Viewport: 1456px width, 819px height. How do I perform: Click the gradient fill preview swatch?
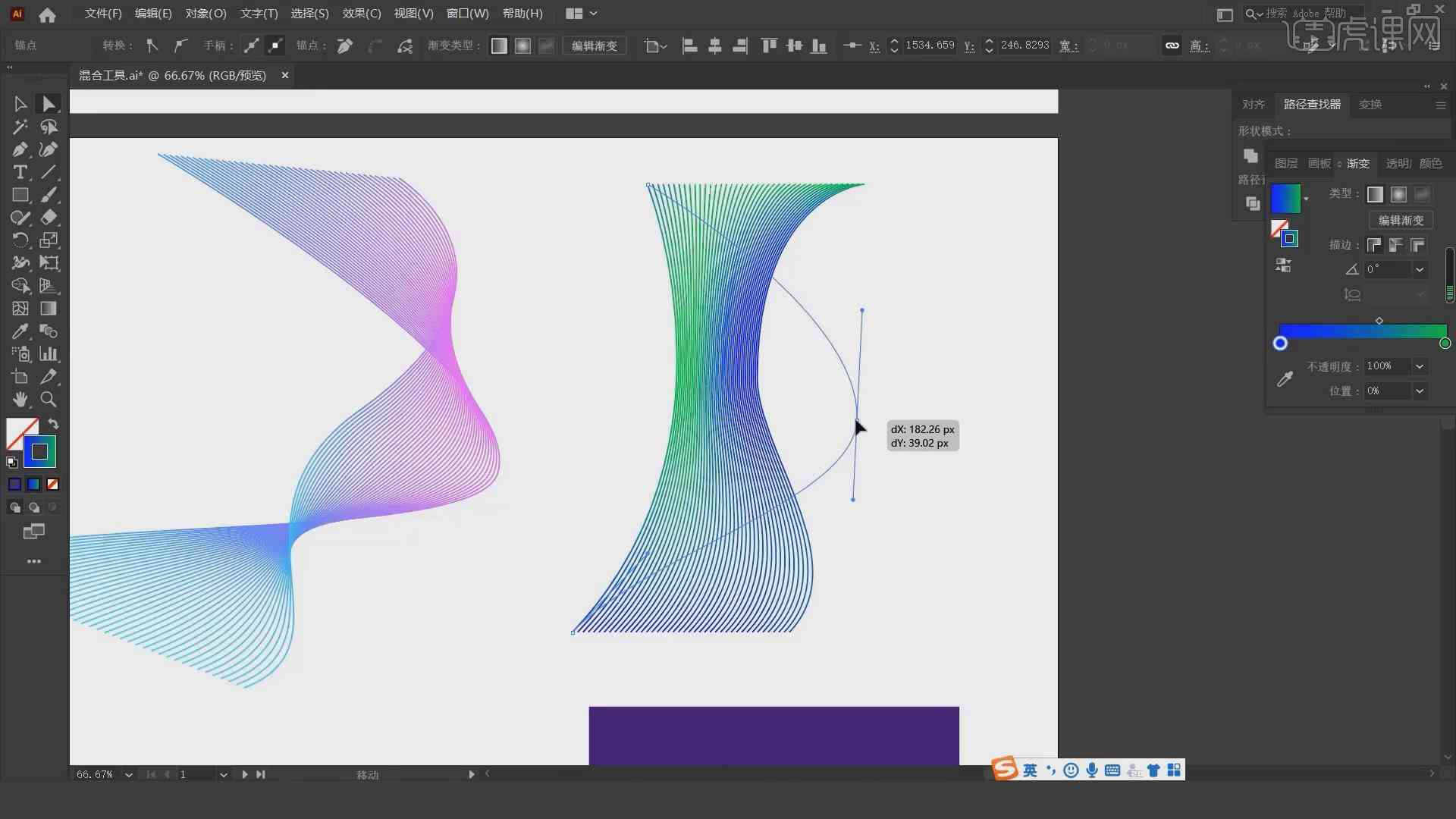coord(1285,199)
